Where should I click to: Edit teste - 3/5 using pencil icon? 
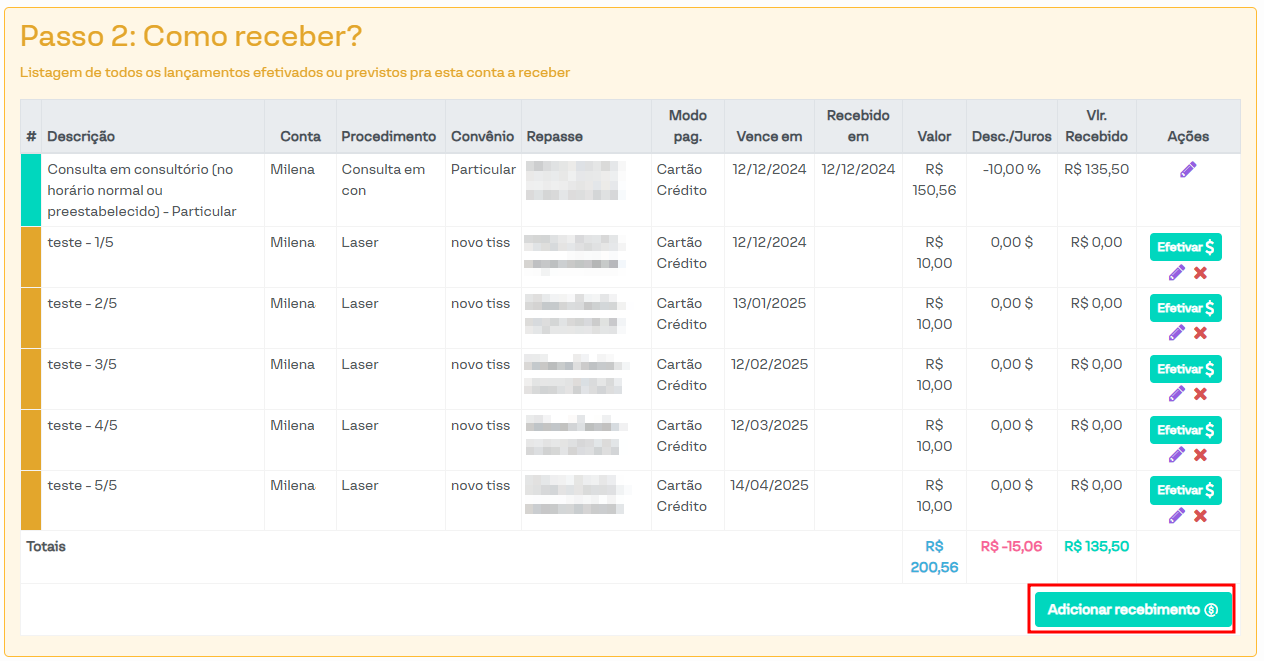coord(1176,394)
